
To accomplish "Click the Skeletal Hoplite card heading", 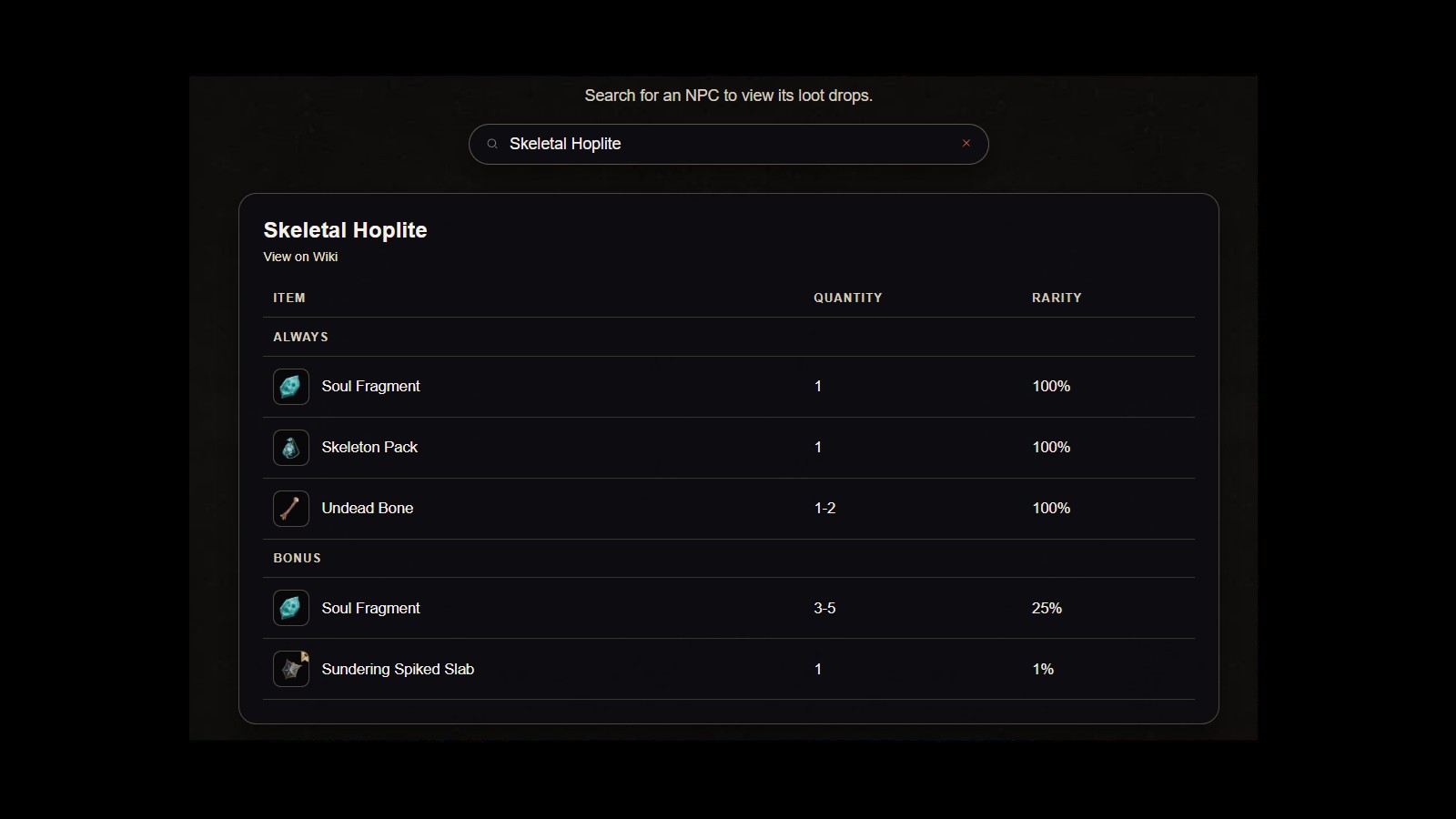I will tap(345, 230).
